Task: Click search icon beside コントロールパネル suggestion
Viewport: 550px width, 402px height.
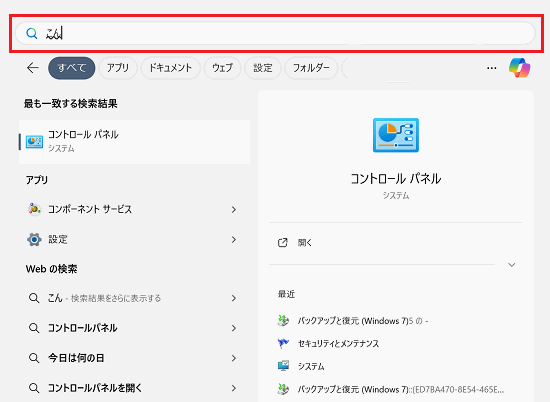Action: pyautogui.click(x=34, y=328)
